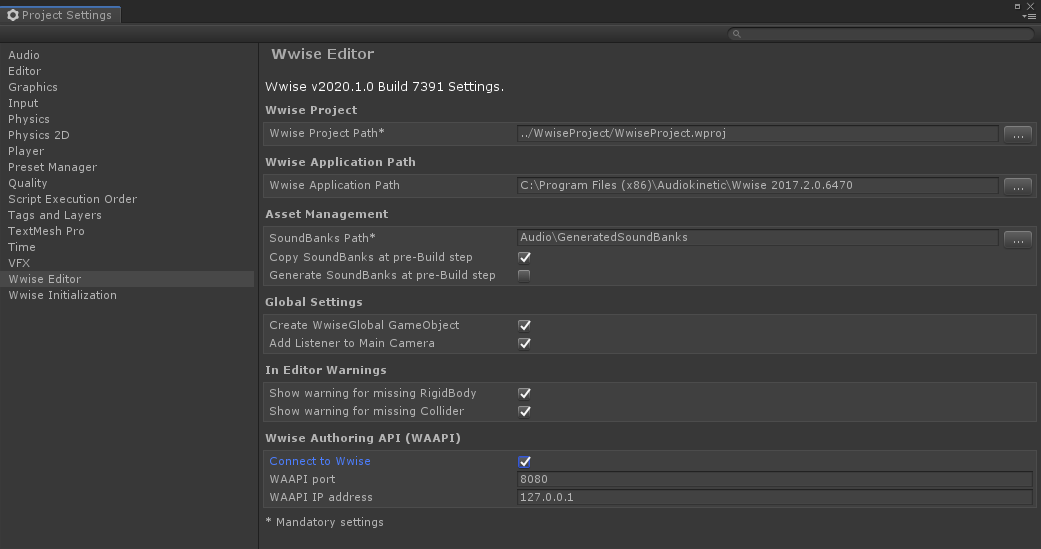Disable Show warning for missing RigidBody
The height and width of the screenshot is (549, 1041).
[524, 394]
